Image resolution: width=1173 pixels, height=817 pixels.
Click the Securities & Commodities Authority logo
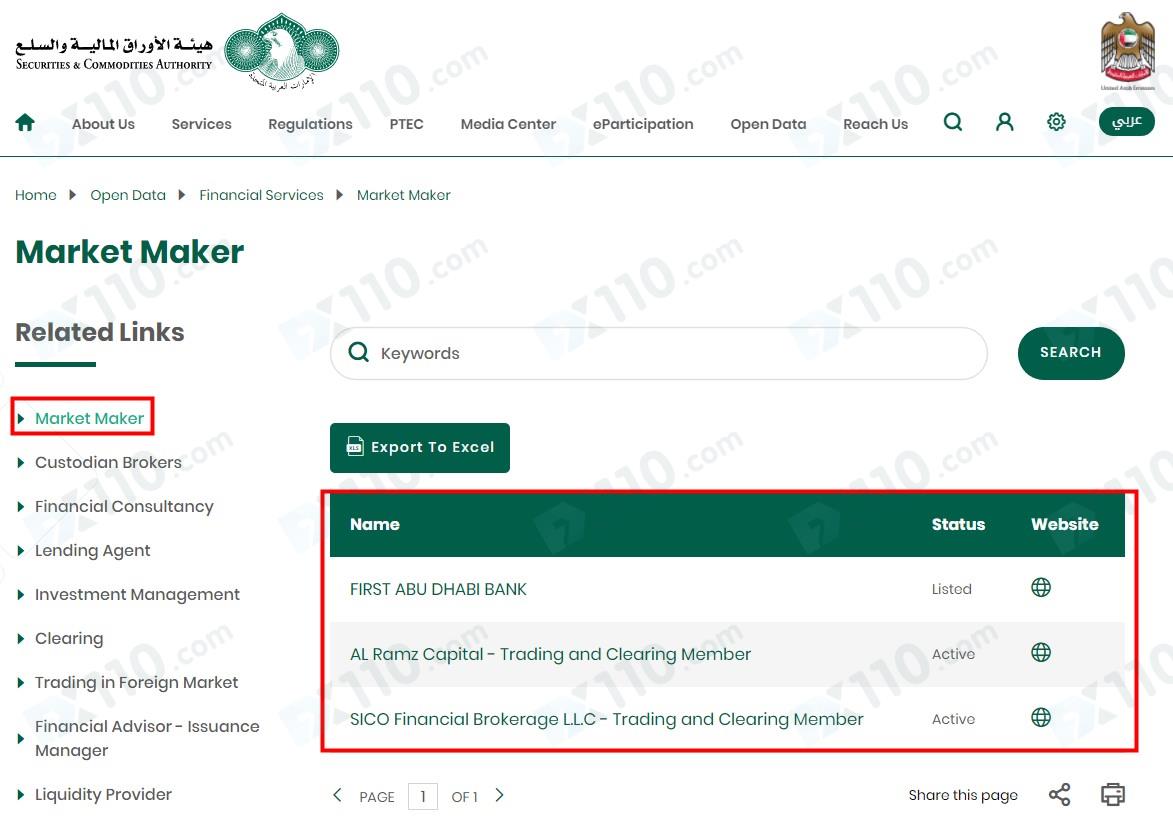[177, 52]
